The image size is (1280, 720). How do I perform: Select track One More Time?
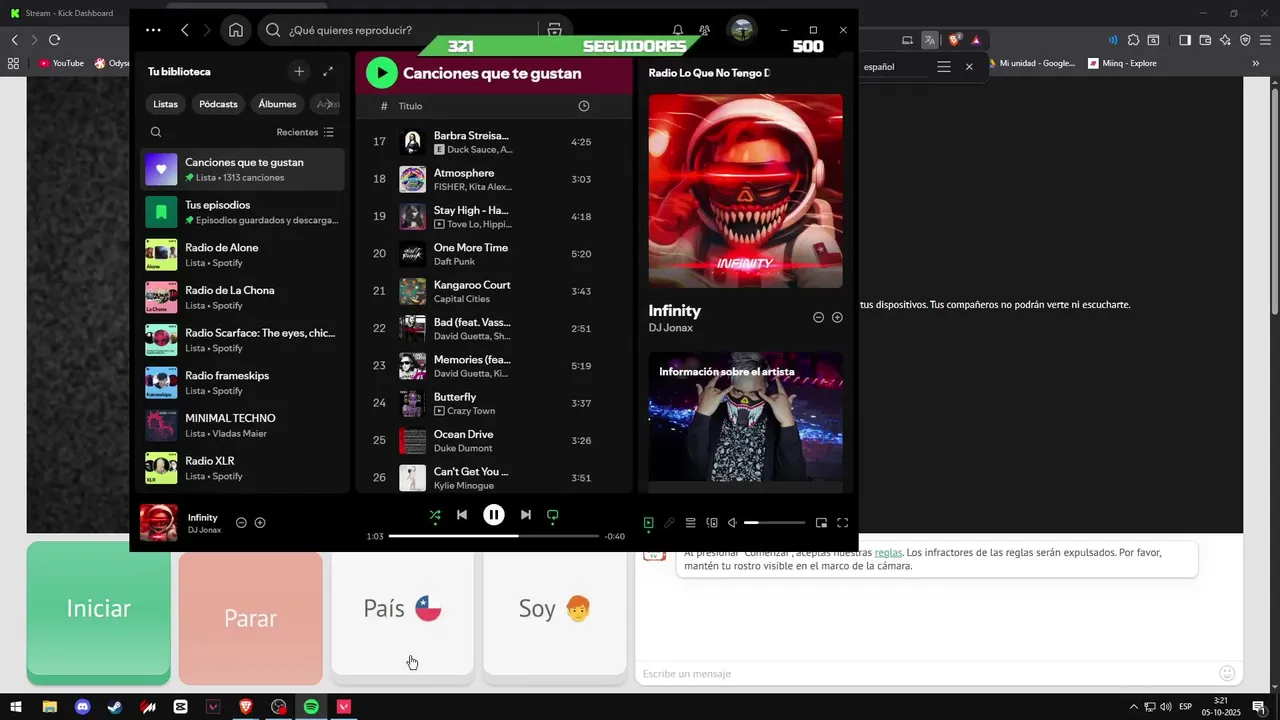coord(494,254)
